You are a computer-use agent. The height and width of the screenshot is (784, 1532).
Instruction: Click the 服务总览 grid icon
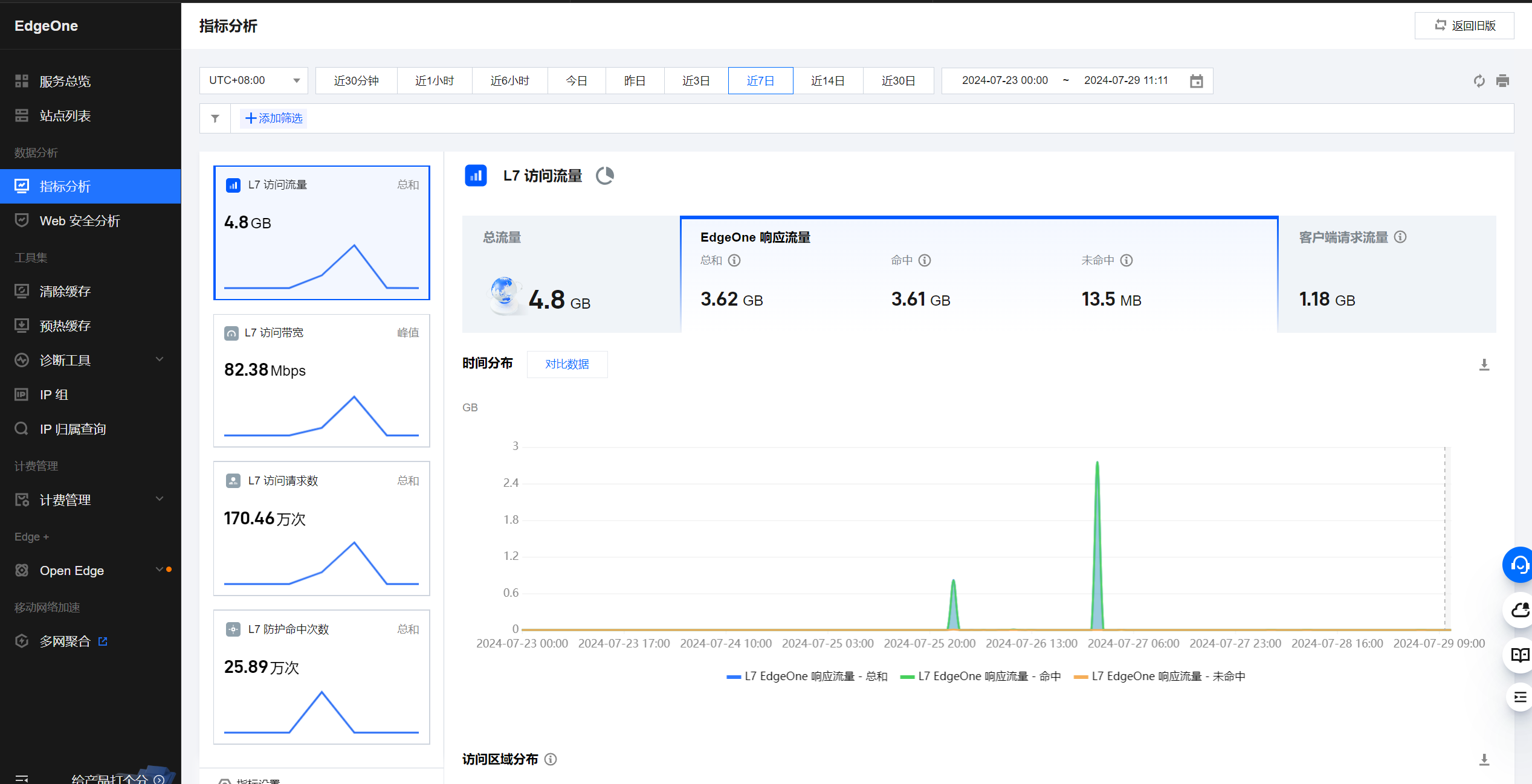[22, 81]
